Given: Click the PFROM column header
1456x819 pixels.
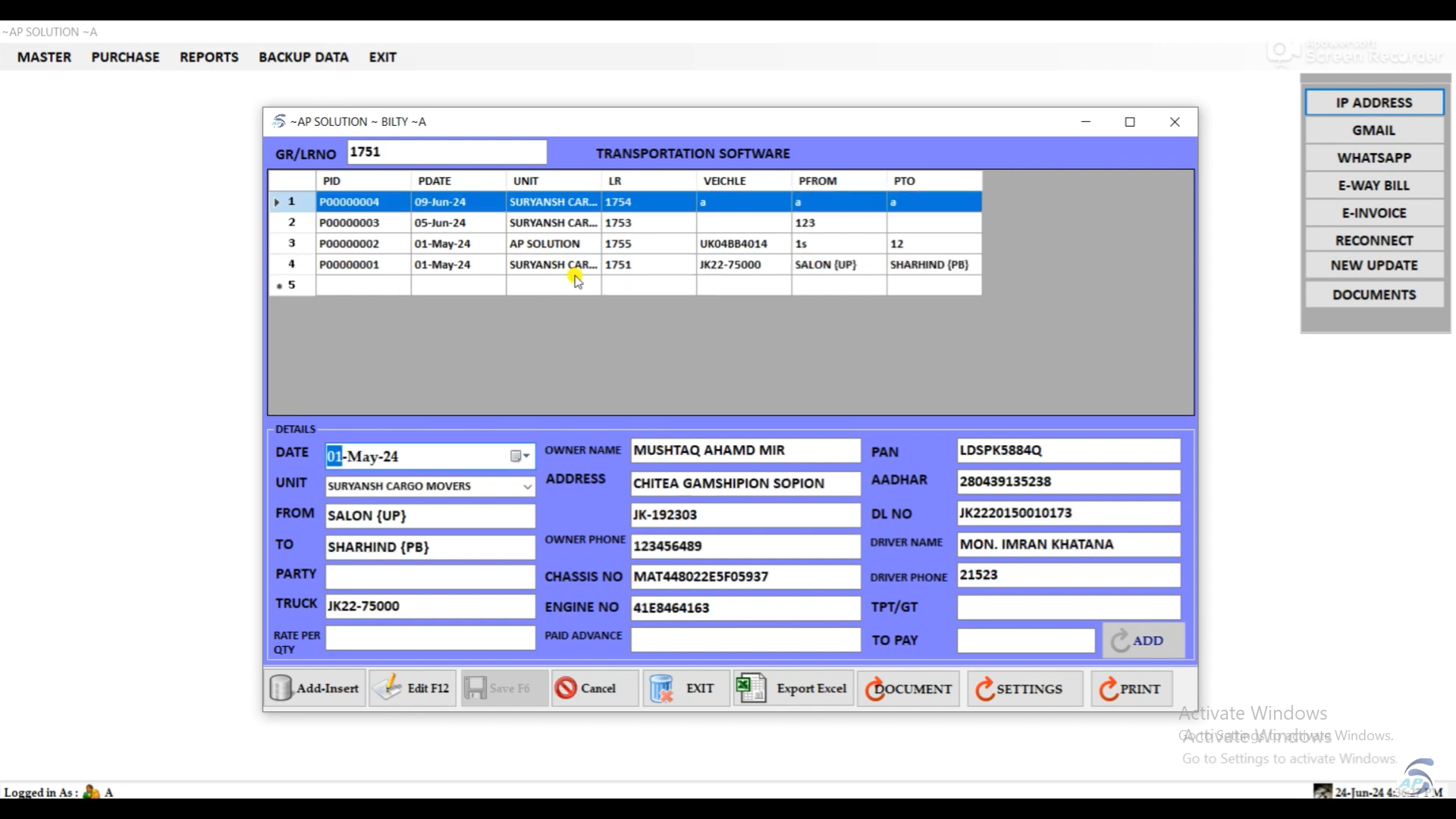Looking at the screenshot, I should coord(839,181).
